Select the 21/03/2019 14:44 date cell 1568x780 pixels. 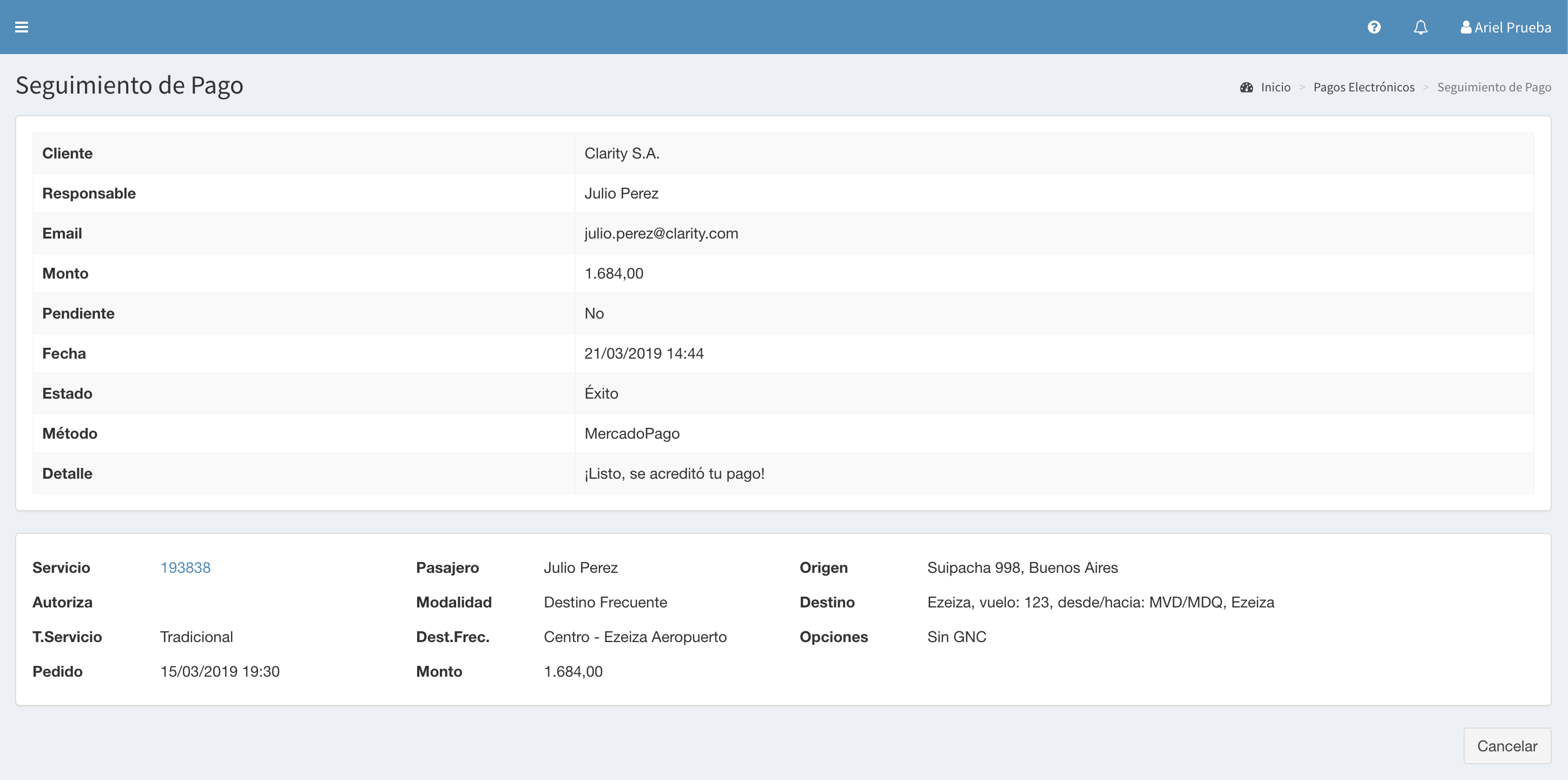coord(643,354)
